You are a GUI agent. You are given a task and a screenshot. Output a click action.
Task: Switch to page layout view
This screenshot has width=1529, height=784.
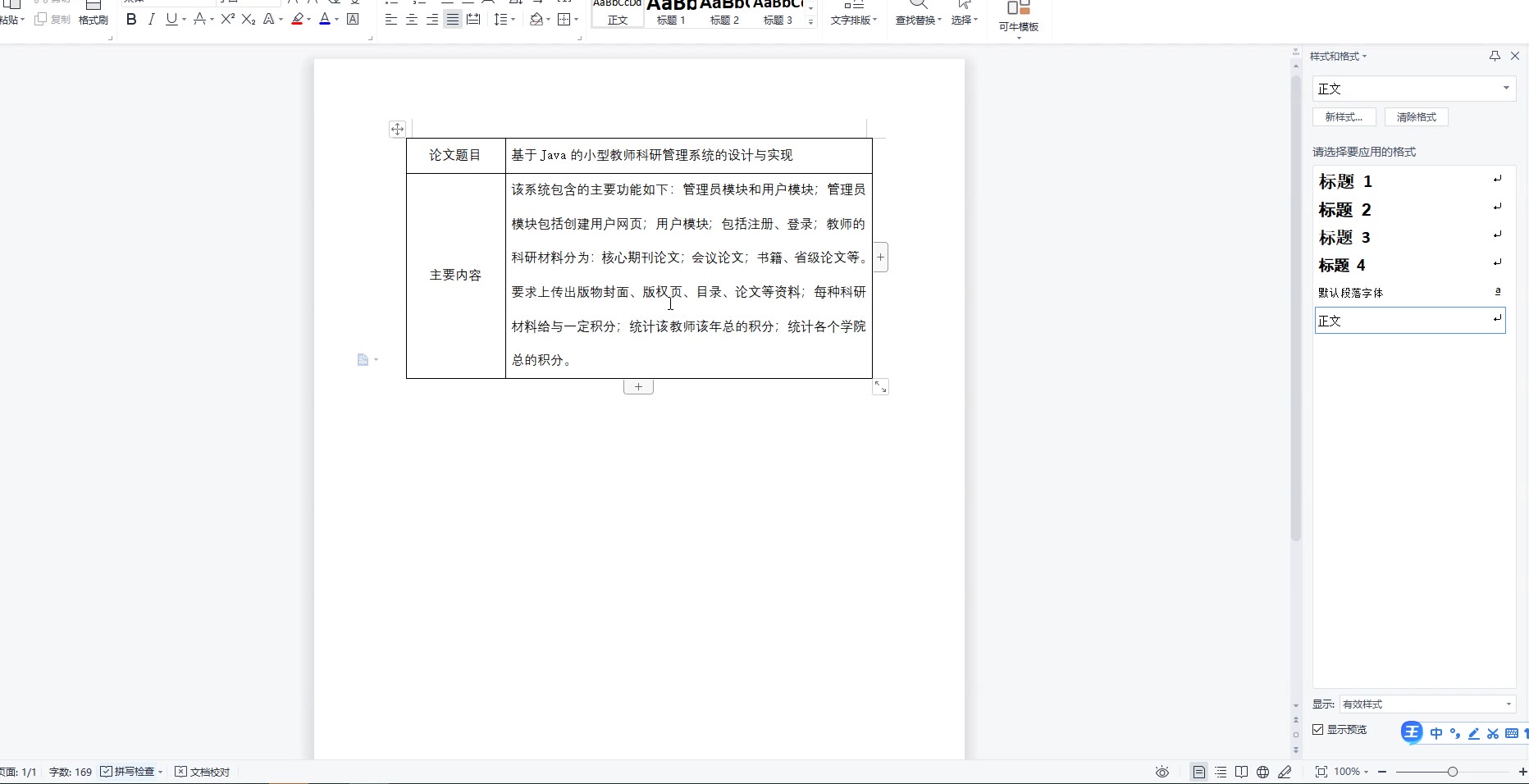click(x=1199, y=772)
